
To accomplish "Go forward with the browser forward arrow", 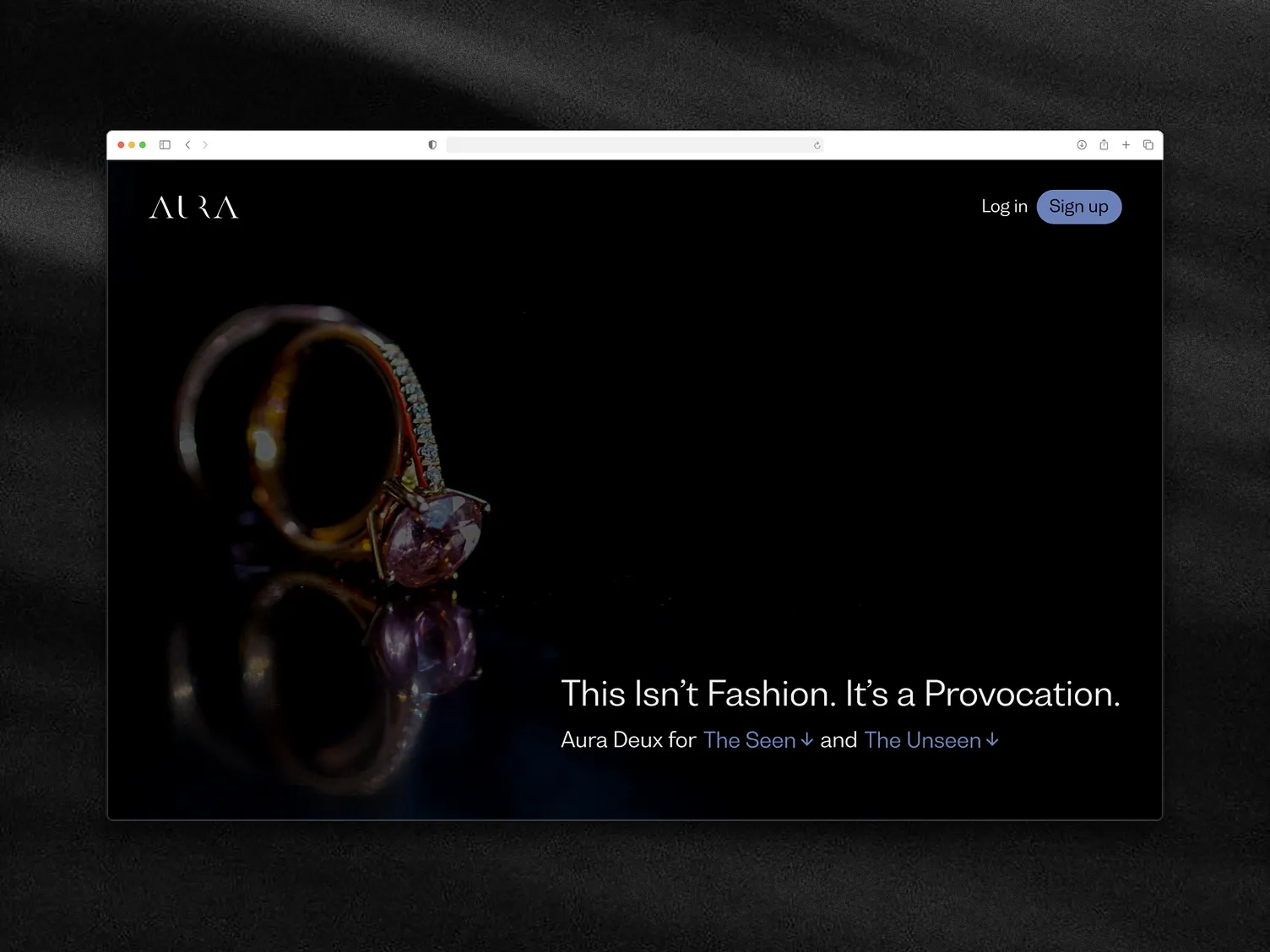I will 205,145.
